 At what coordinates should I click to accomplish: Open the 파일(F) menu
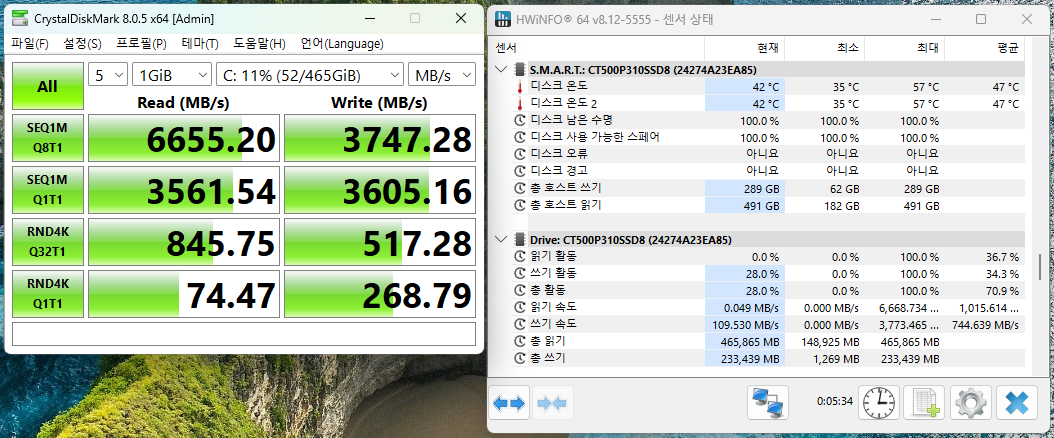pos(30,44)
